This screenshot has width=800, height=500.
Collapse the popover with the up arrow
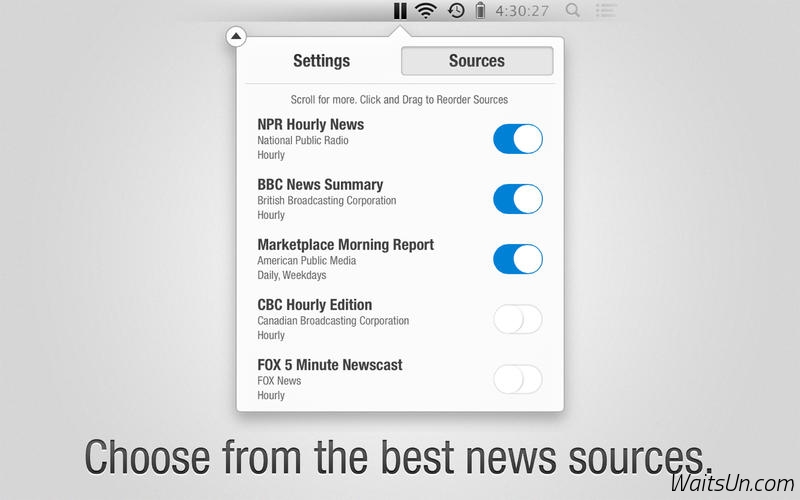236,36
